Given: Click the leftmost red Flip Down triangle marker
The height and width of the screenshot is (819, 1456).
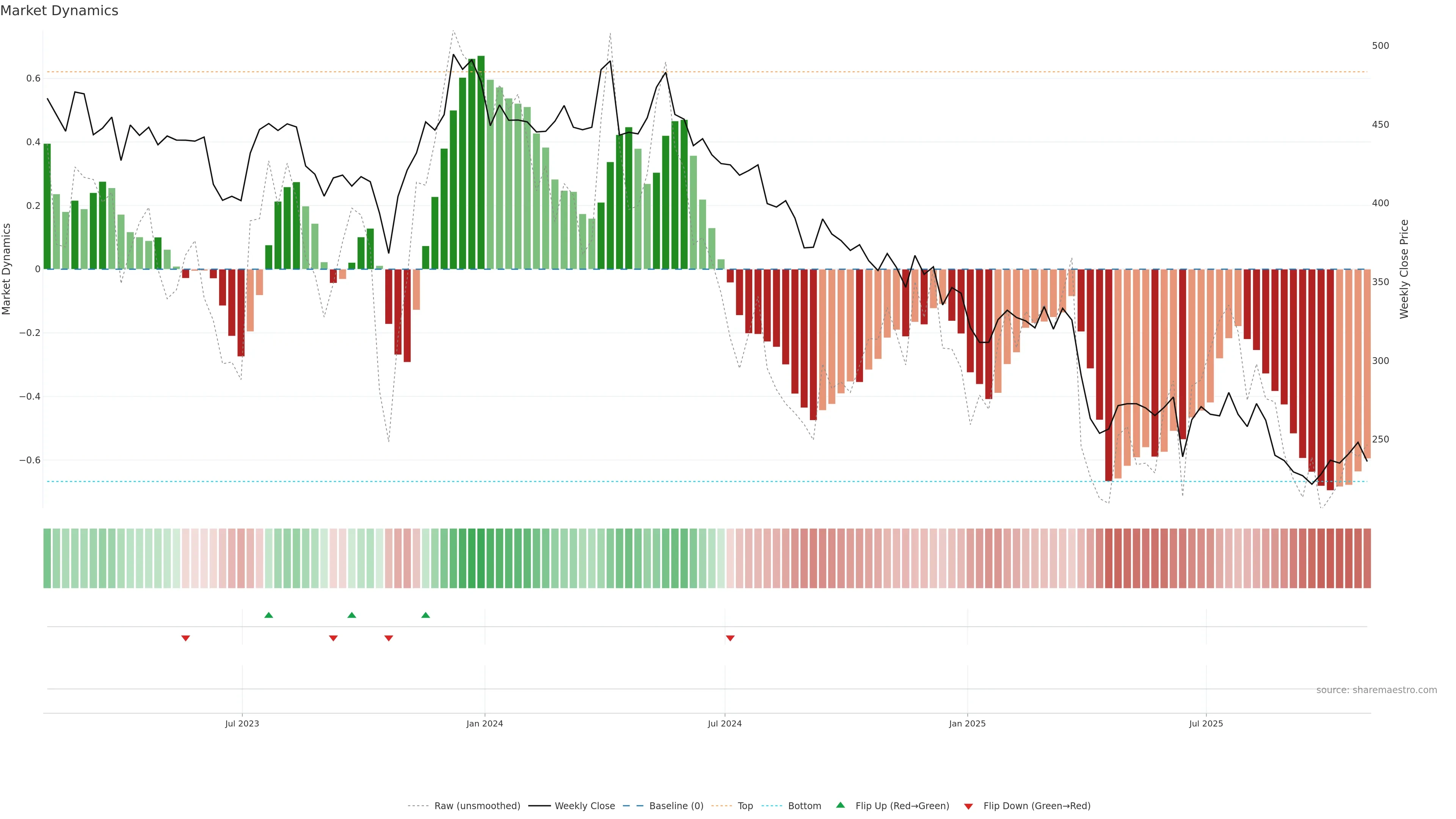Looking at the screenshot, I should pos(185,638).
